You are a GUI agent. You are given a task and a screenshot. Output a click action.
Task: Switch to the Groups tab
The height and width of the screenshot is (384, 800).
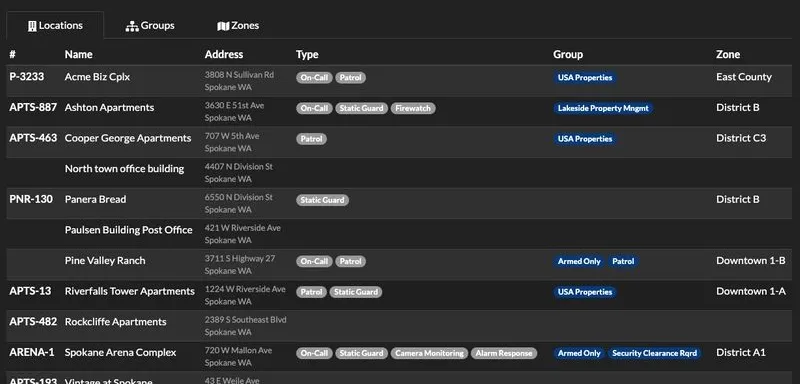[x=150, y=25]
